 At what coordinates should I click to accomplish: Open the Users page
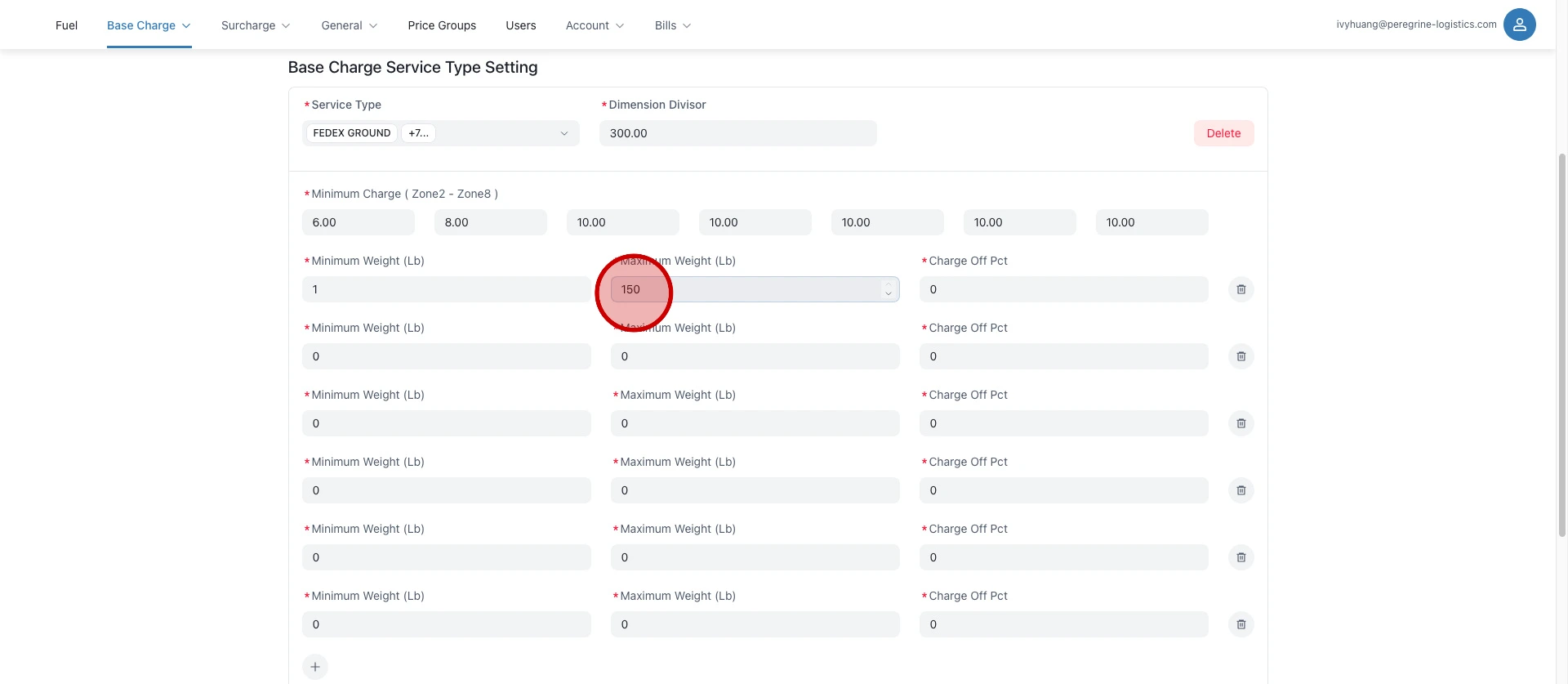tap(520, 25)
